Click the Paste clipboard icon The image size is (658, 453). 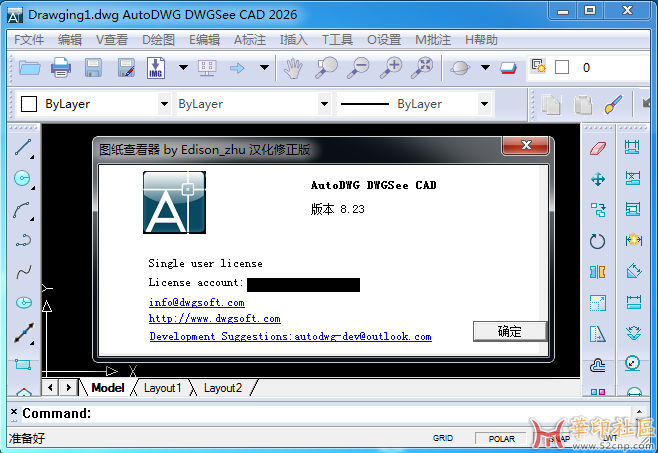[x=583, y=105]
